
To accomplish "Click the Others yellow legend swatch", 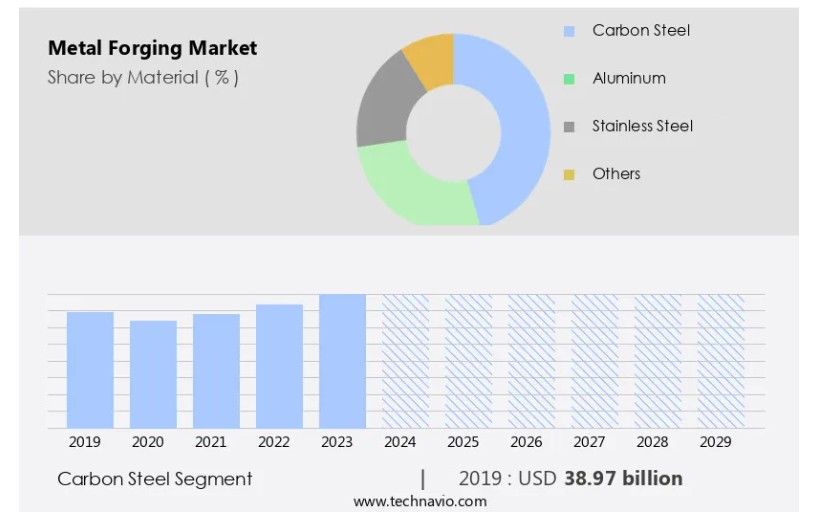I will [x=569, y=175].
